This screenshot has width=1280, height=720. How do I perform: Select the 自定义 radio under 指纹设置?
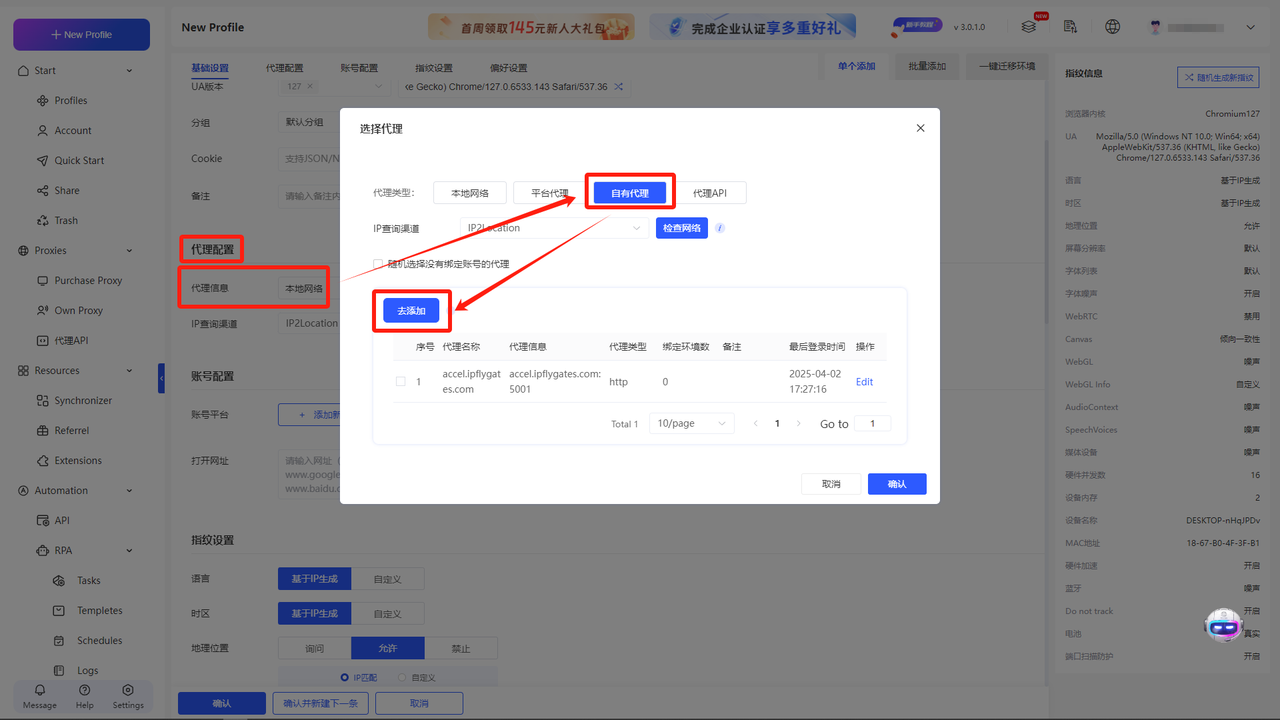click(x=404, y=676)
